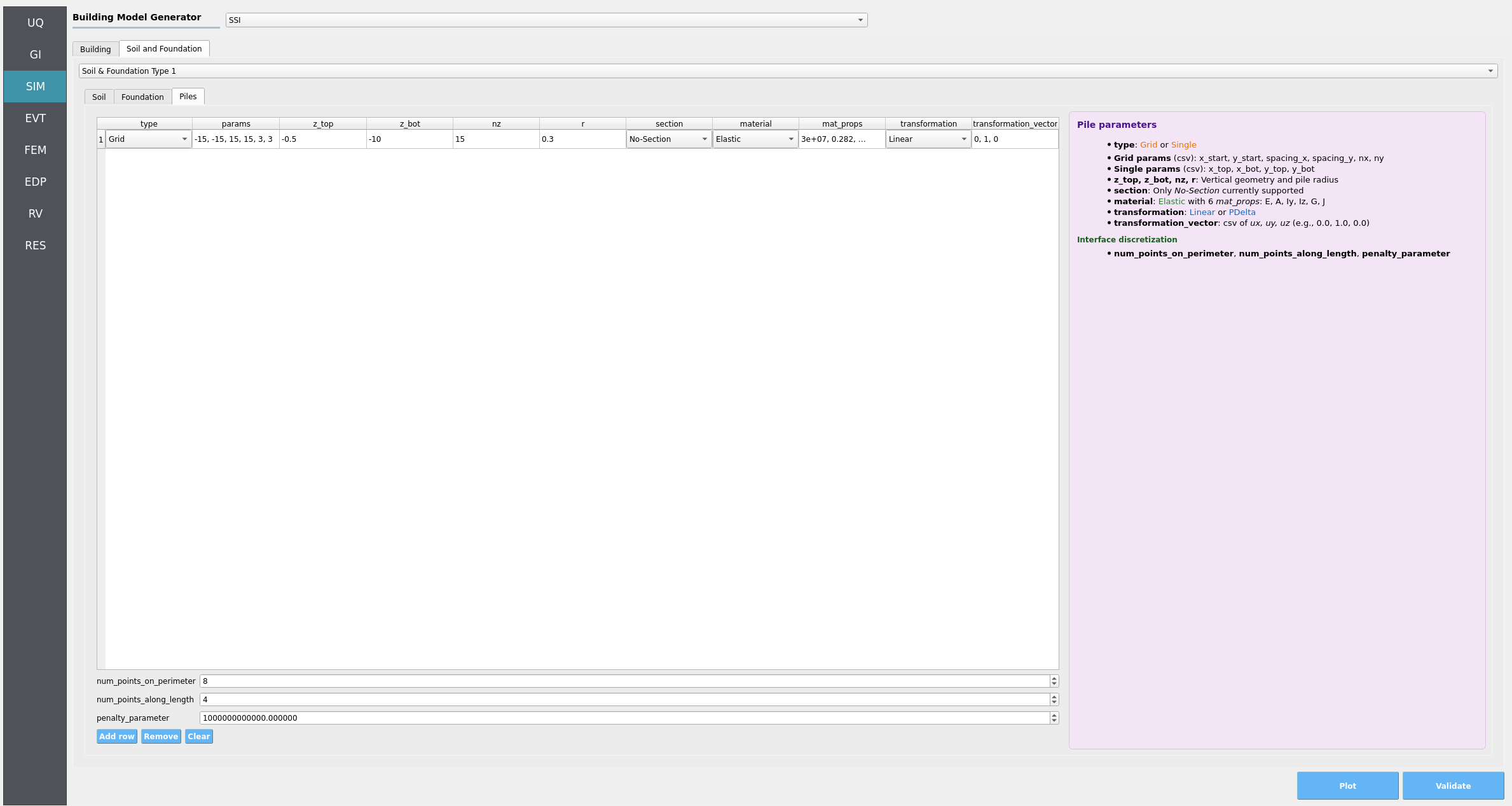Go to the EVT sidebar section
The height and width of the screenshot is (806, 1512).
pyautogui.click(x=35, y=118)
